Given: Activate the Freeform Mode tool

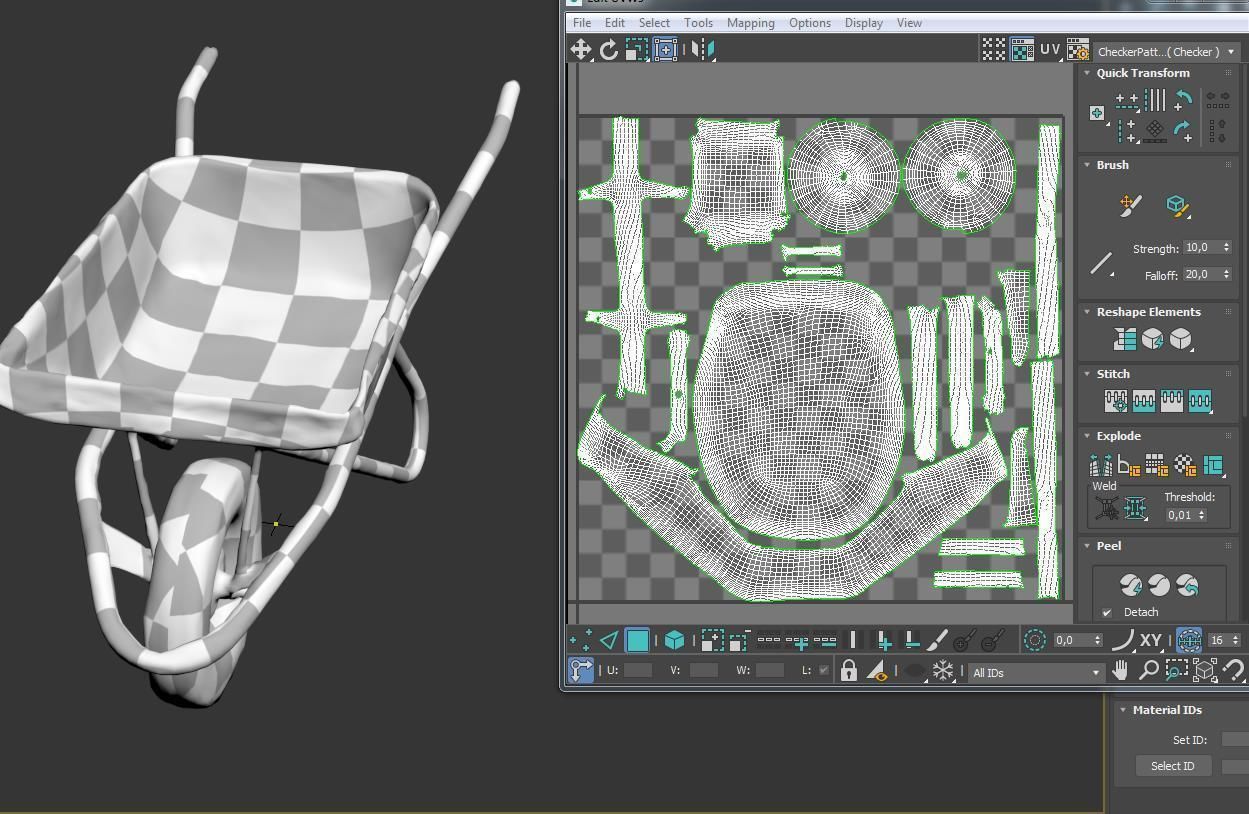Looking at the screenshot, I should [665, 49].
